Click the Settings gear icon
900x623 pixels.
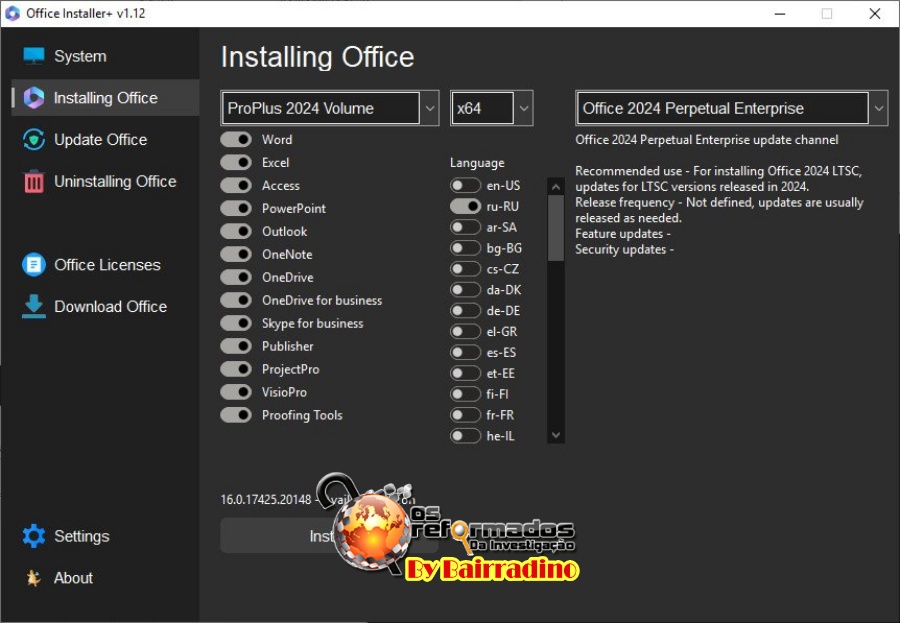(x=34, y=536)
